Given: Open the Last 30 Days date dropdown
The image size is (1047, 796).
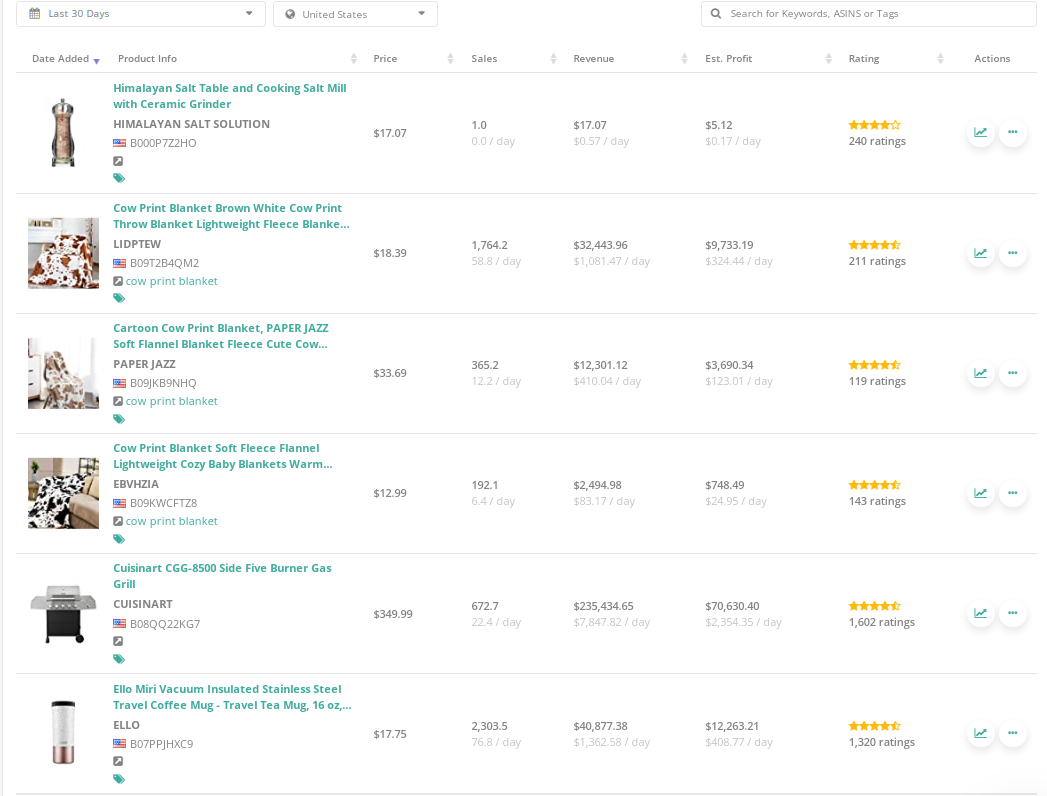Looking at the screenshot, I should pos(141,14).
